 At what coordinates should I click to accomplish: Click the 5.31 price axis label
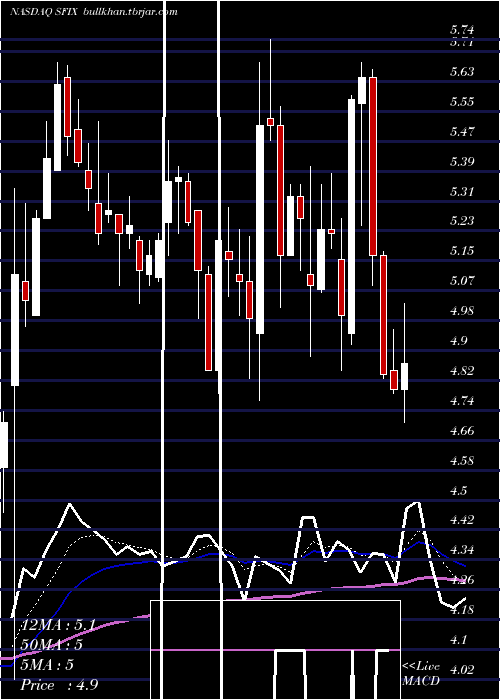click(462, 191)
